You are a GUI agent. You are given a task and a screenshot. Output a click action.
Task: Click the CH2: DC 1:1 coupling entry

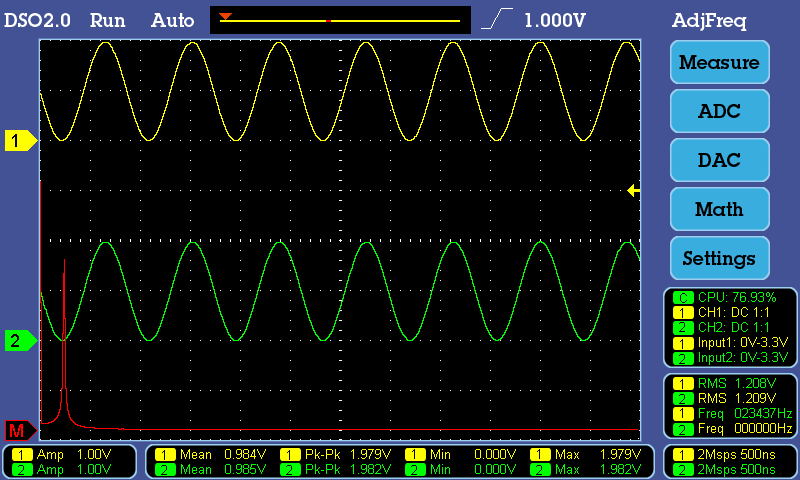coord(734,327)
